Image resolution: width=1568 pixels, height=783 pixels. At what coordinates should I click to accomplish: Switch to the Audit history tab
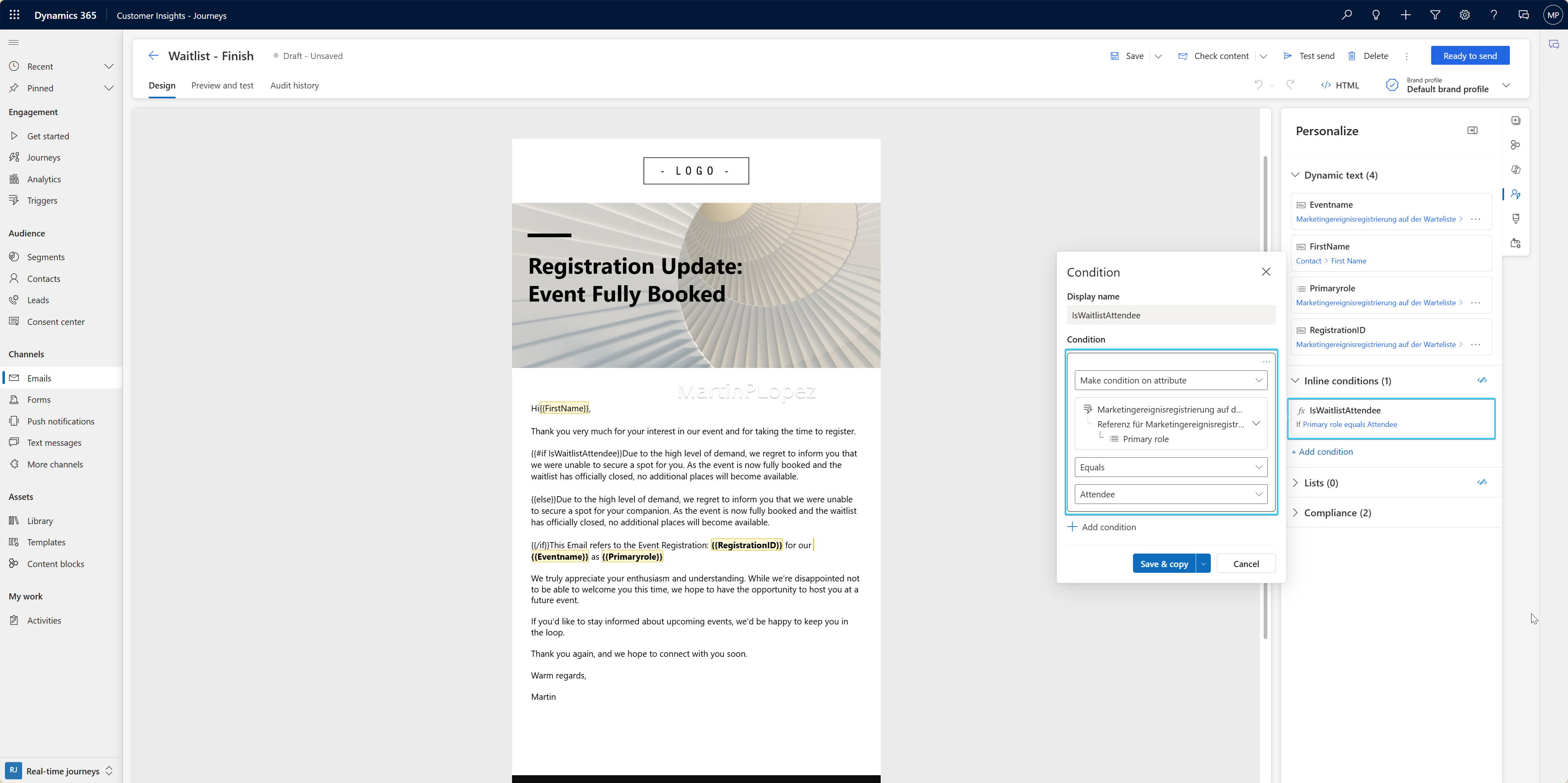pyautogui.click(x=294, y=85)
